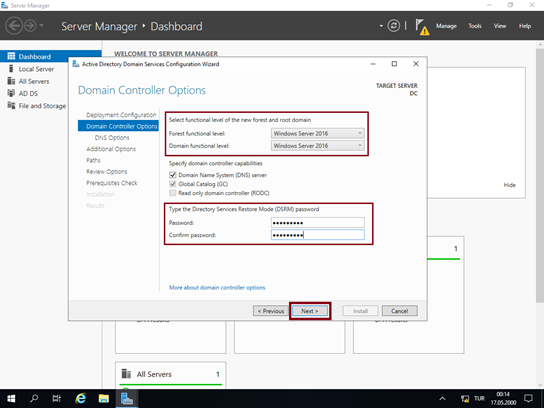Open the navigation history dropdown arrow
The height and width of the screenshot is (408, 544).
click(41, 25)
